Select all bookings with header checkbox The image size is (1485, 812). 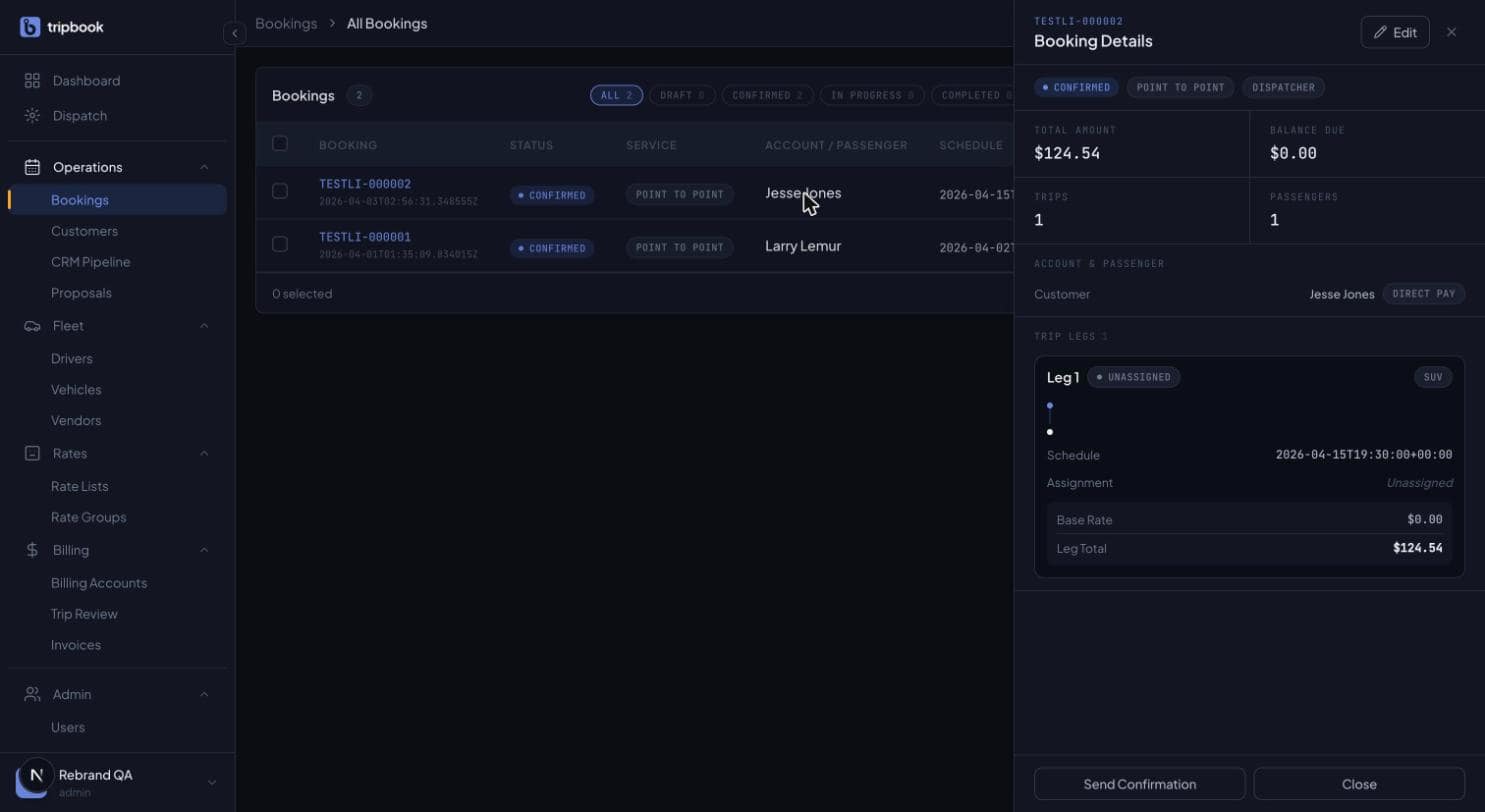coord(280,144)
